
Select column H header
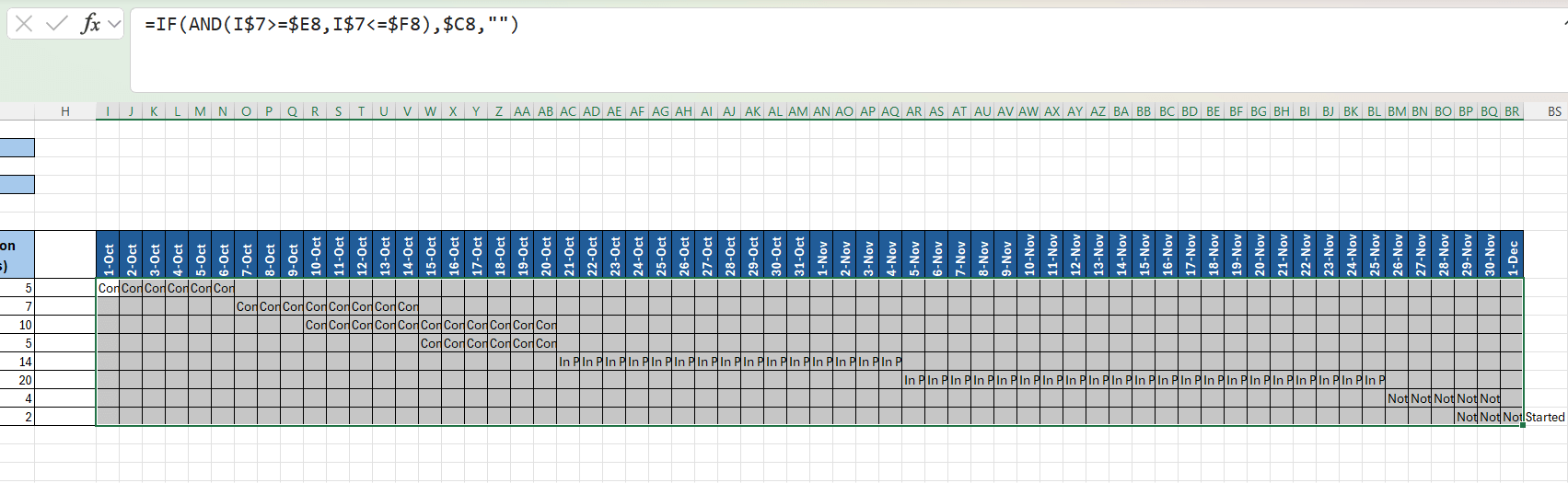[x=65, y=111]
